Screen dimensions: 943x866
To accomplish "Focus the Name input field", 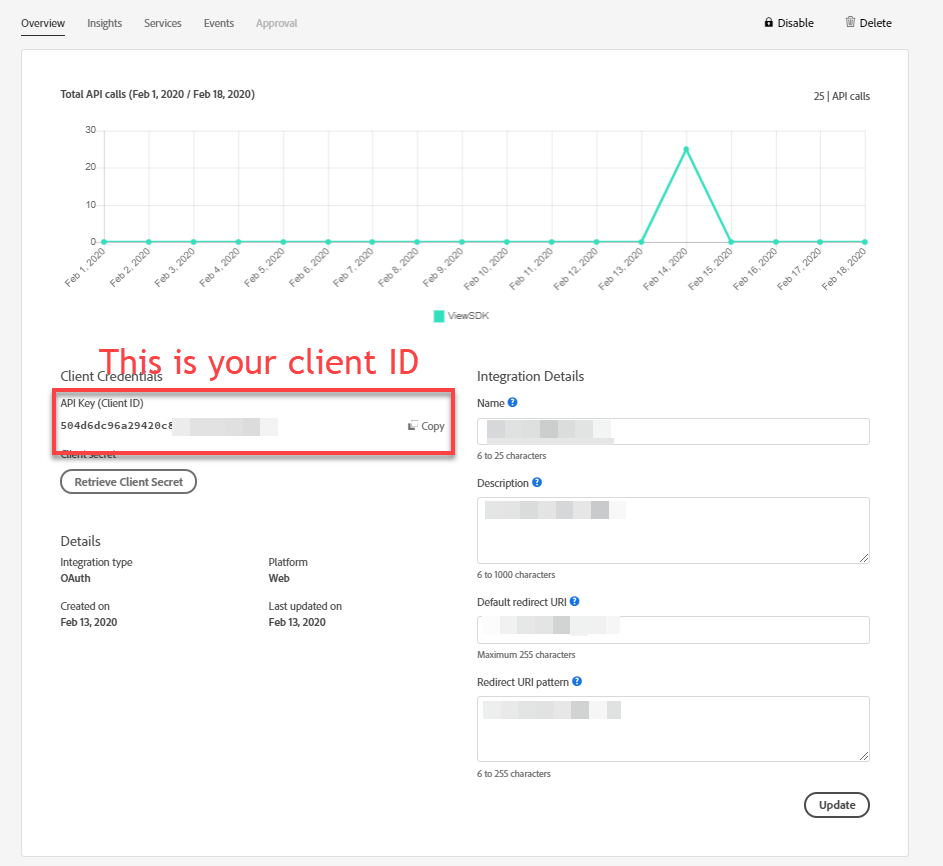I will 673,431.
